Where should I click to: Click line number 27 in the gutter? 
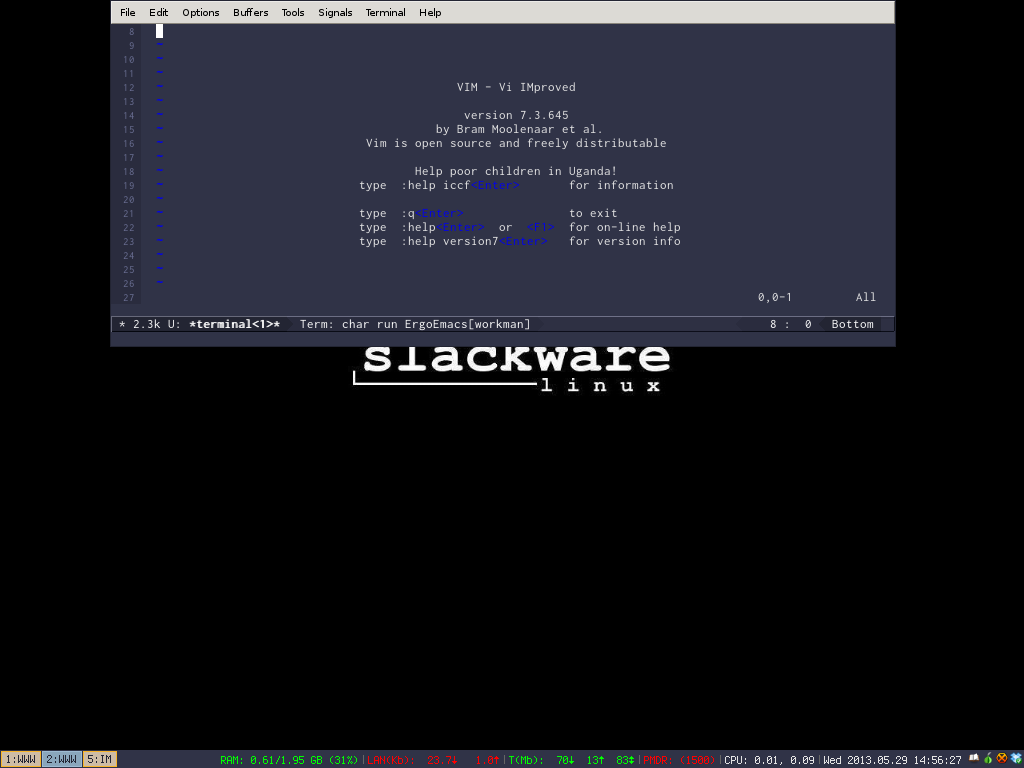128,297
